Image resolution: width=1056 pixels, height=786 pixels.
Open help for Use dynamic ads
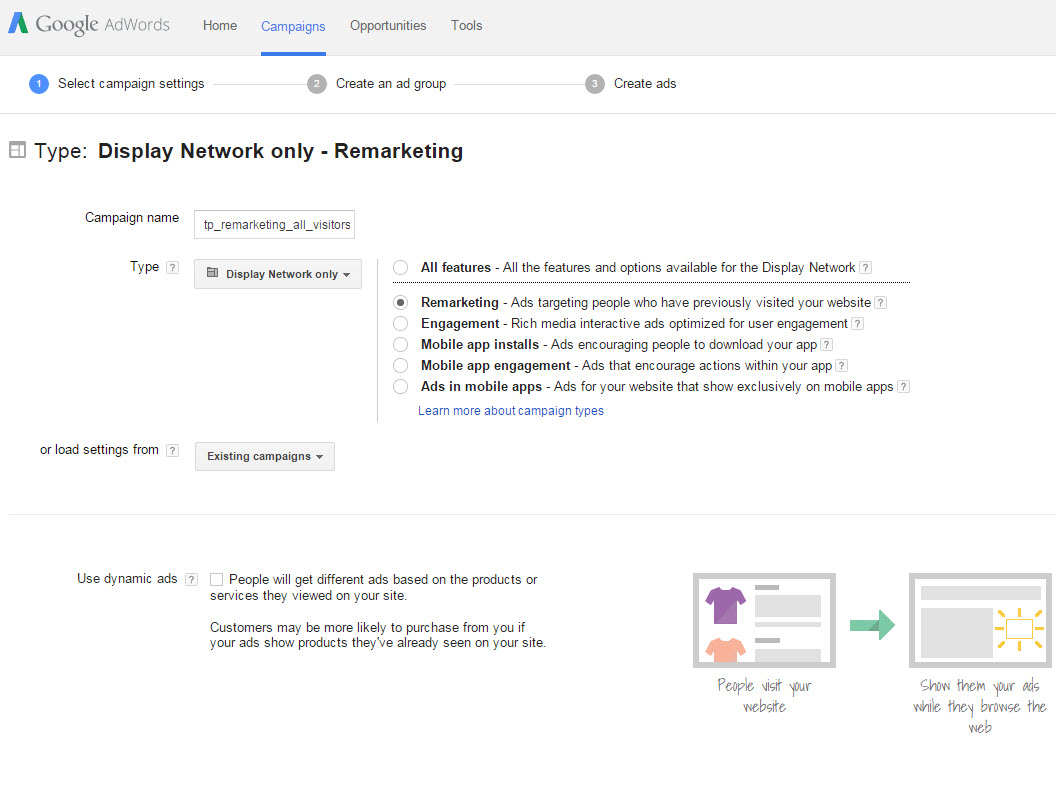189,578
